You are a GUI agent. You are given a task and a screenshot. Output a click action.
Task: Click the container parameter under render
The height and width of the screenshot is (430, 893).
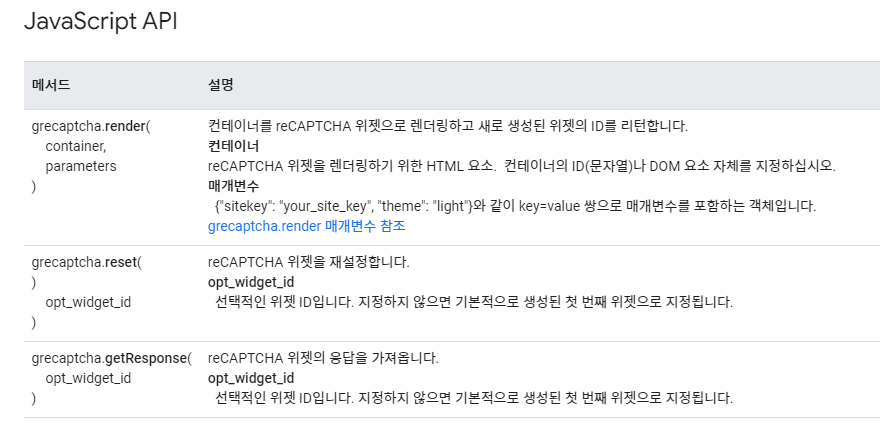[76, 146]
